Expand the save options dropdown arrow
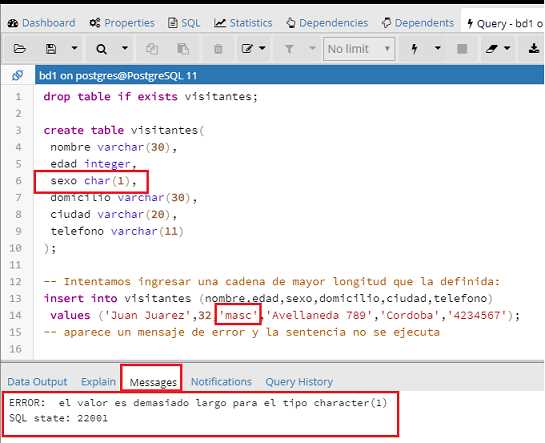Viewport: 545px width, 443px height. click(x=74, y=48)
